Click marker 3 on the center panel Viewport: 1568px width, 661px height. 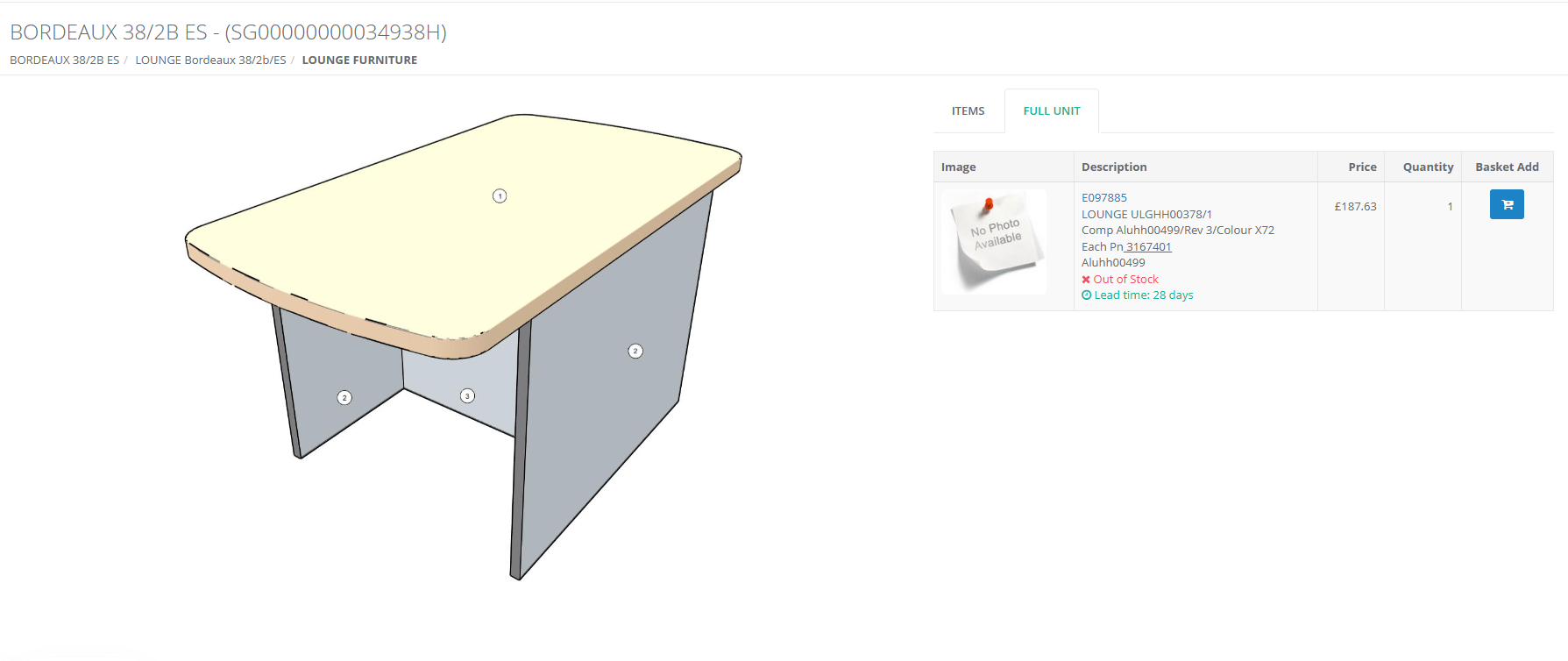(467, 396)
